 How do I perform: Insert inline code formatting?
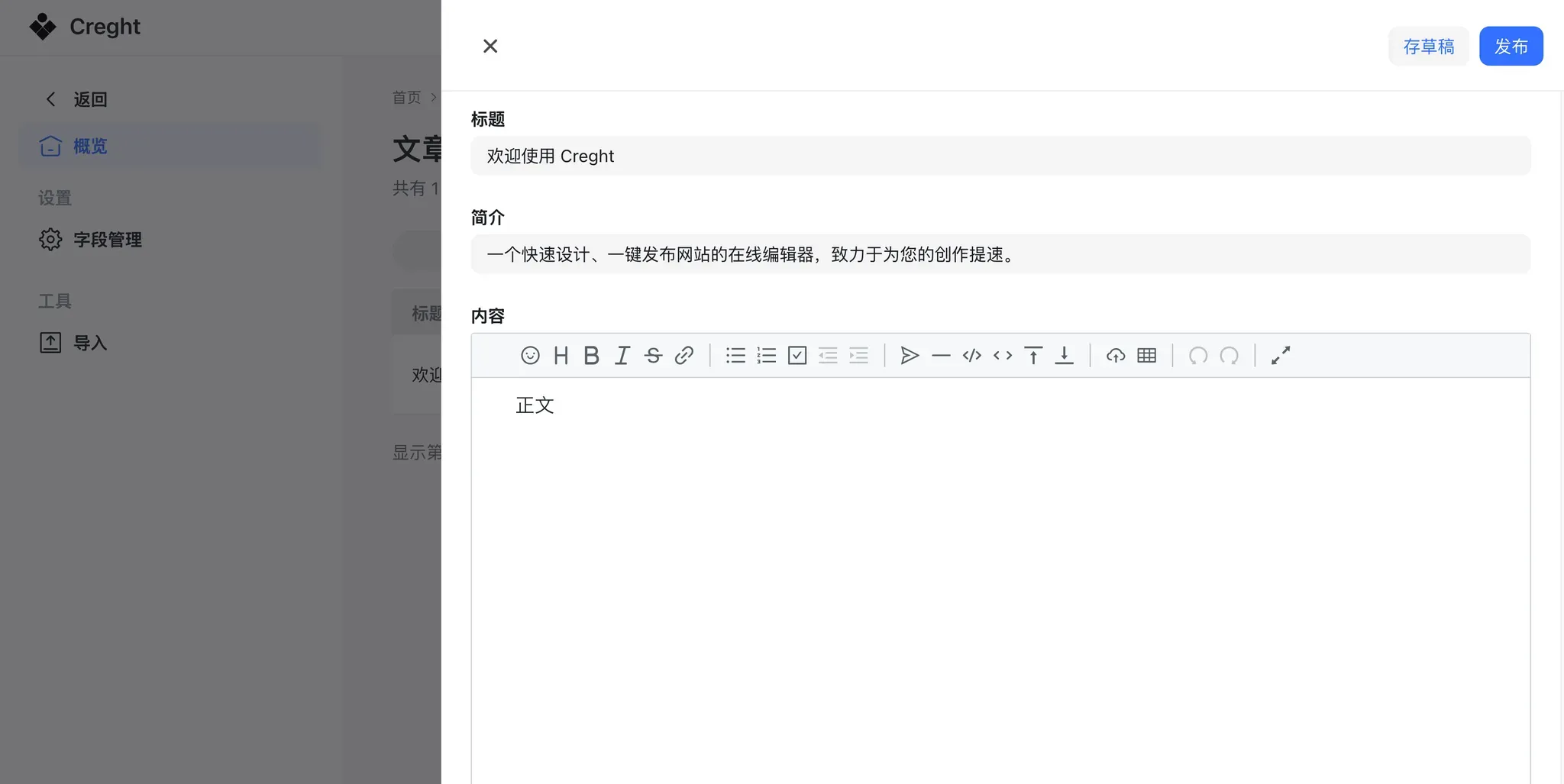1003,355
